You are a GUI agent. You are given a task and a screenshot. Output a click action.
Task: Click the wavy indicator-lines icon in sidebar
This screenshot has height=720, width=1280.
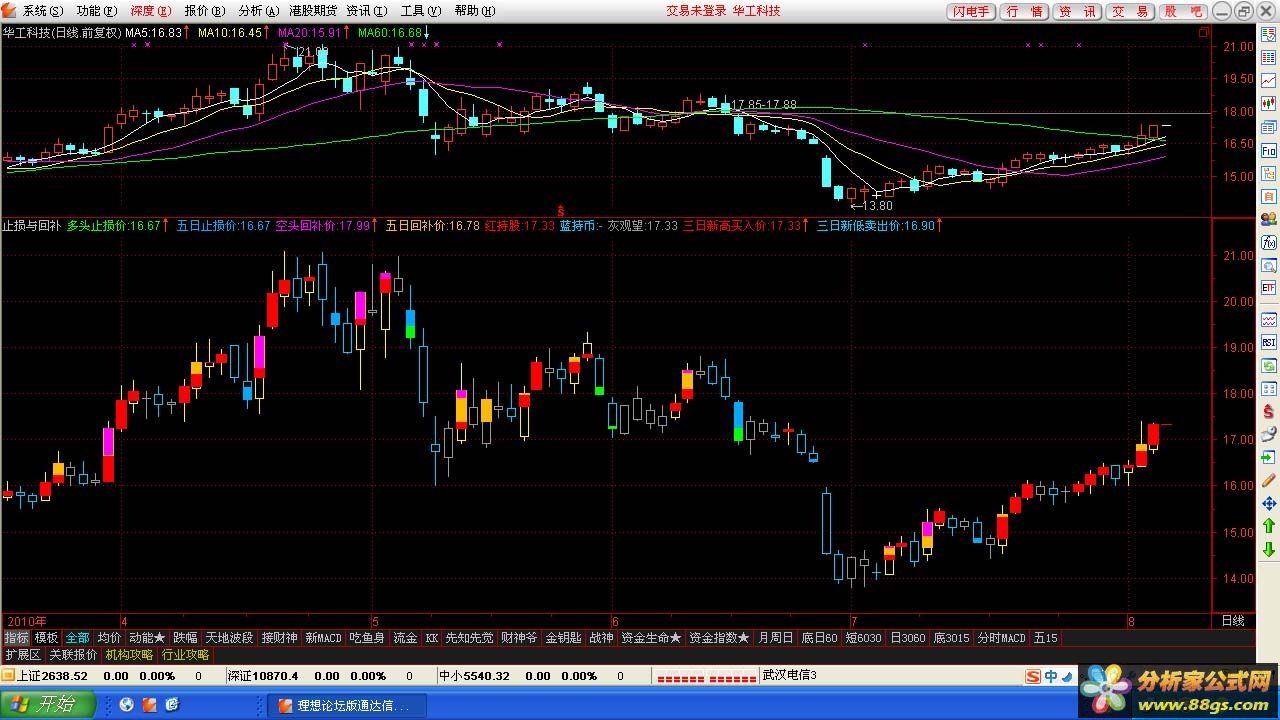pos(1269,320)
